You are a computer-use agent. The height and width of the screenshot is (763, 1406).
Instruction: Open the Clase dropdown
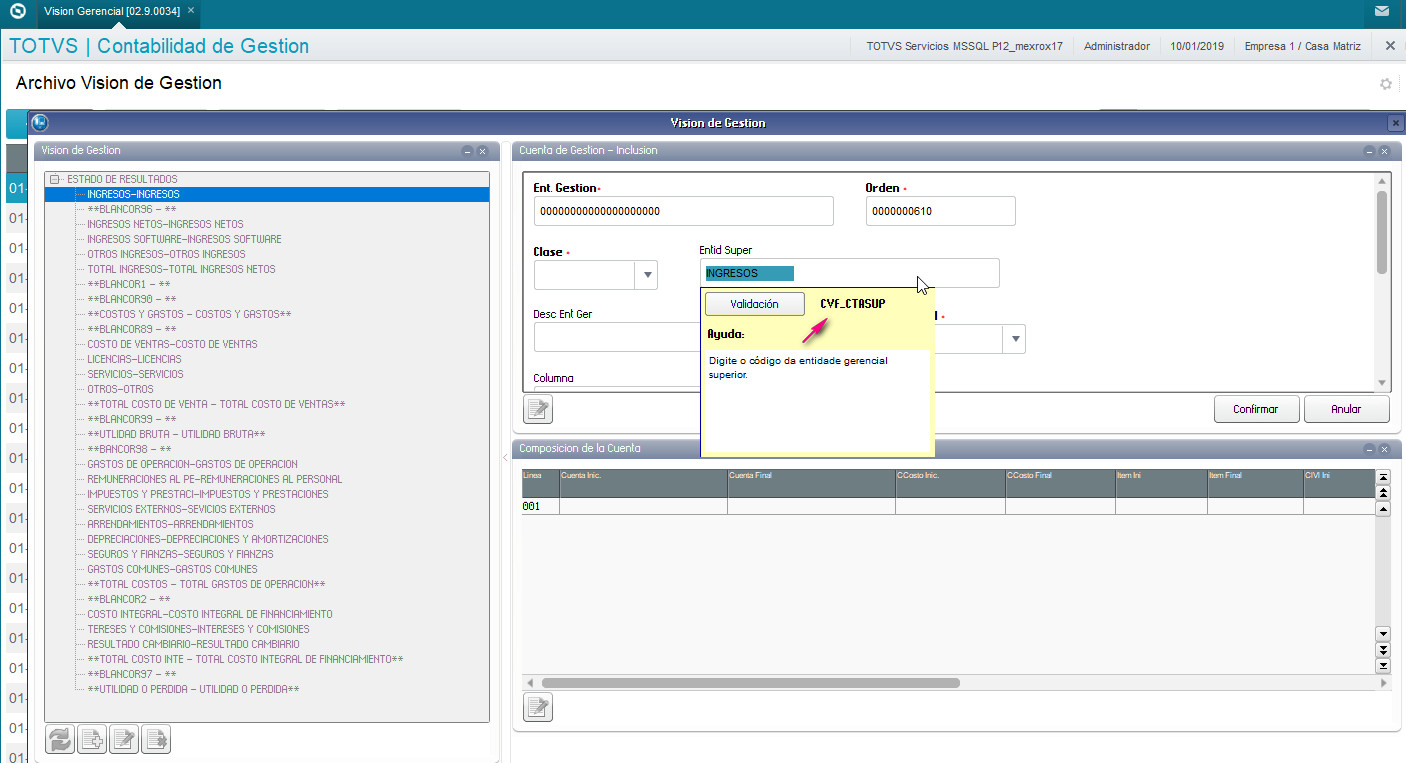(x=646, y=275)
